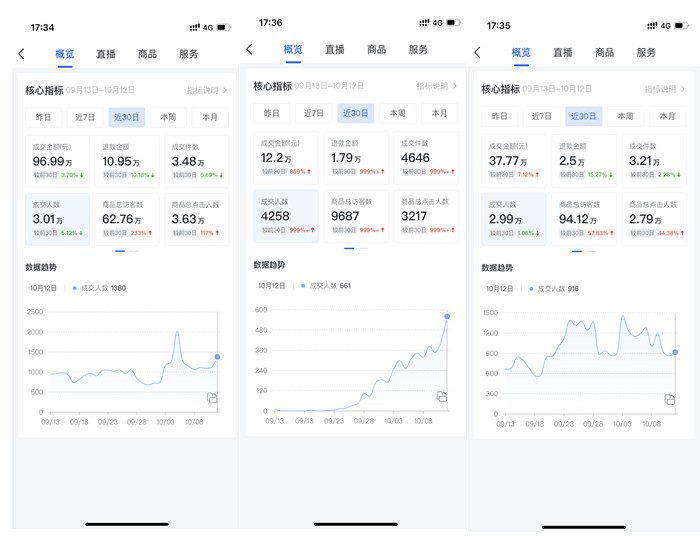The height and width of the screenshot is (536, 700).
Task: Tap the page indicator dots on 17:36 screen
Action: point(356,248)
